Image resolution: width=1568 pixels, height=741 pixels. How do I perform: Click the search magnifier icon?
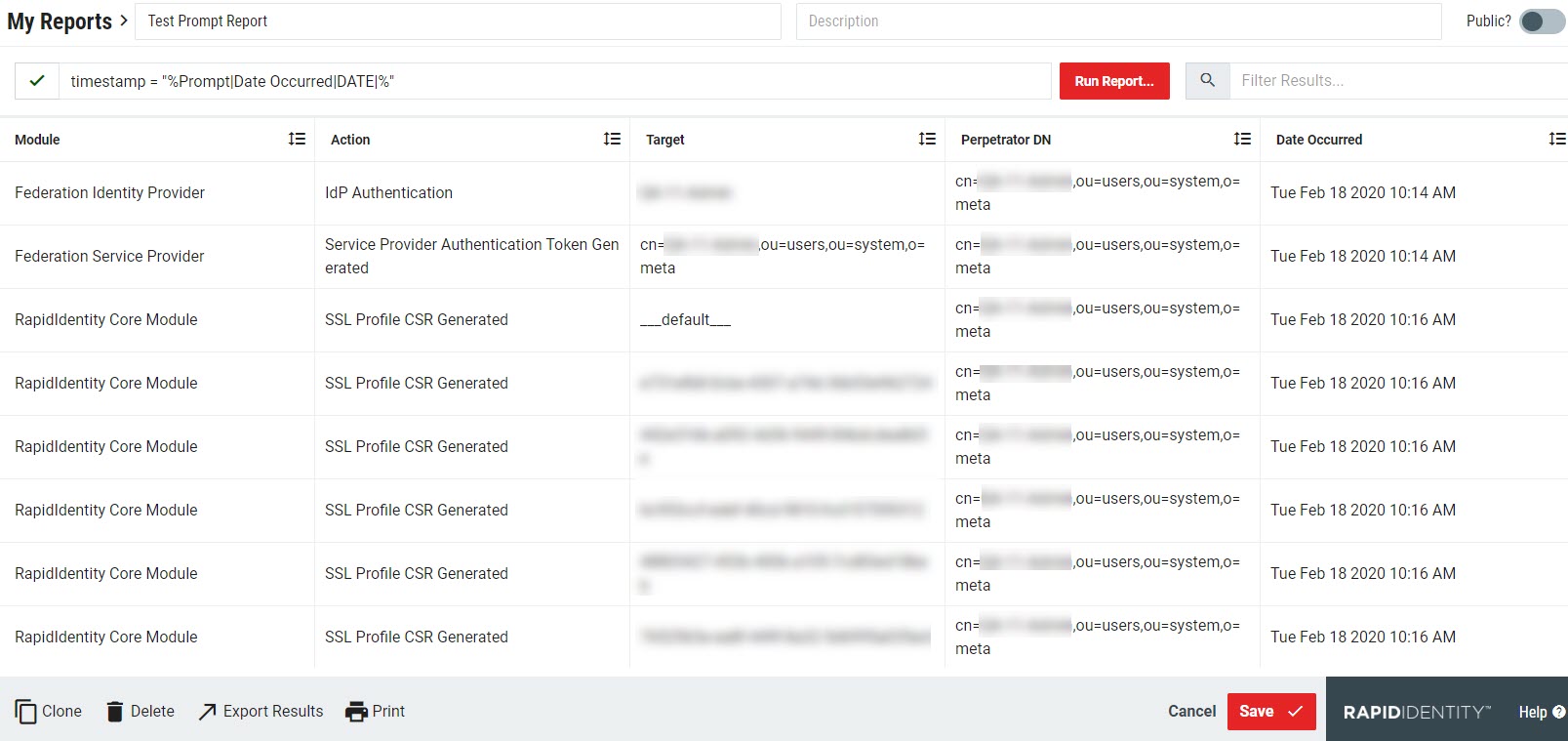[x=1207, y=81]
